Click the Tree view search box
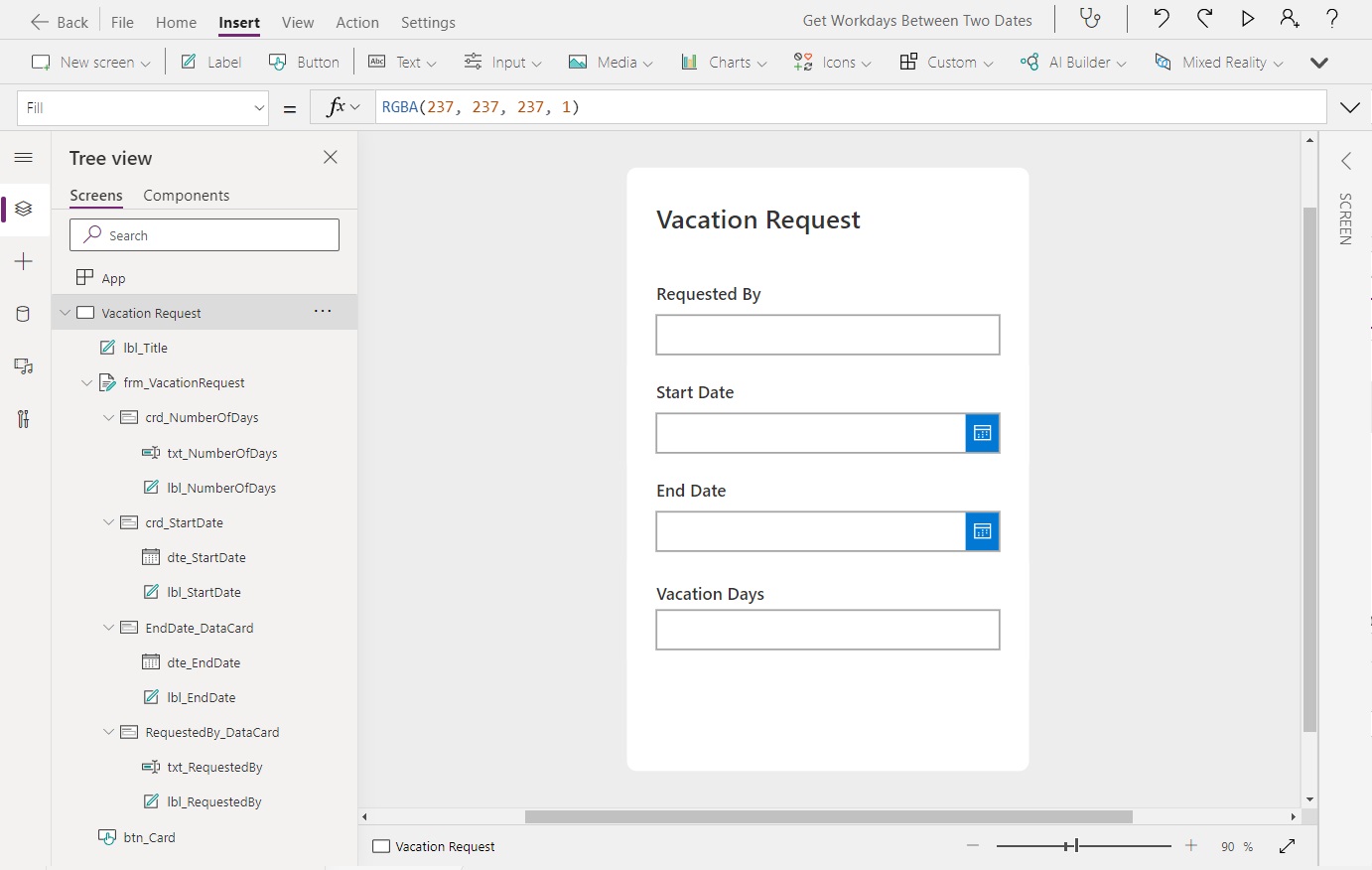Viewport: 1372px width, 870px height. pos(204,234)
